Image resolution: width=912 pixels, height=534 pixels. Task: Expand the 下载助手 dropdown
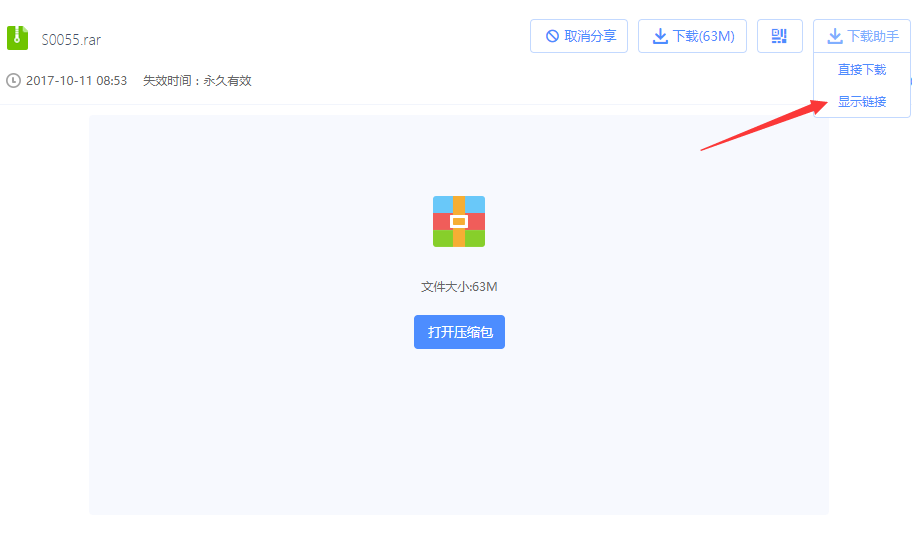pos(872,36)
